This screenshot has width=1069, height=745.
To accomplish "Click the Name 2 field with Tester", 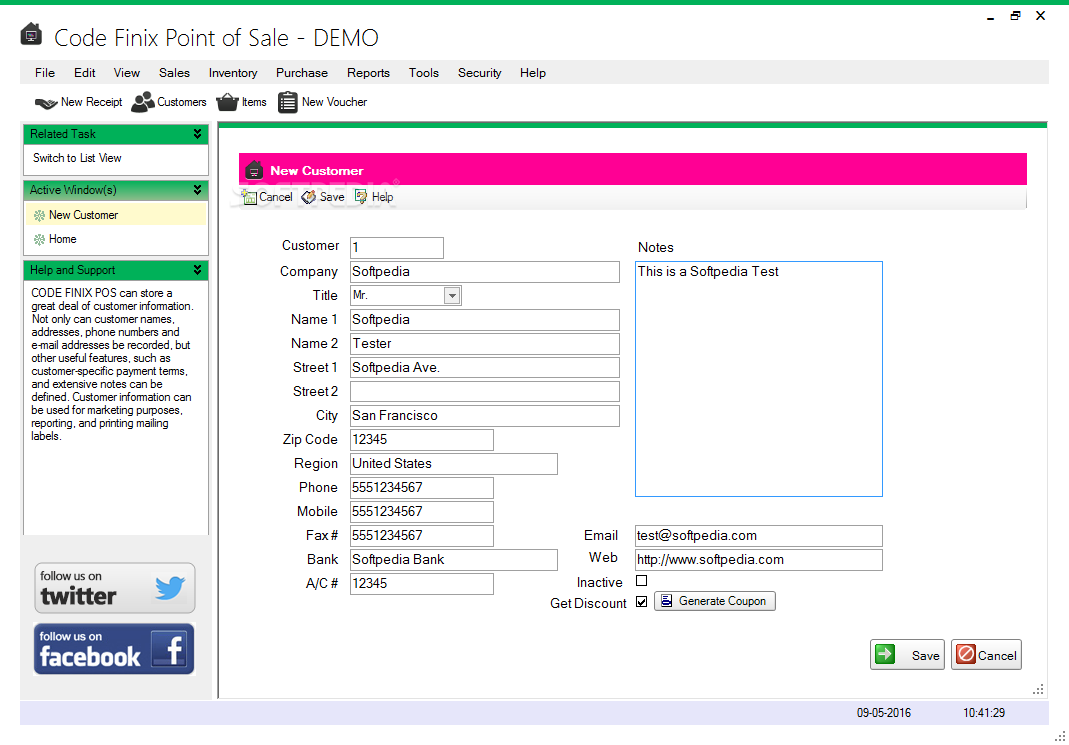I will 485,344.
